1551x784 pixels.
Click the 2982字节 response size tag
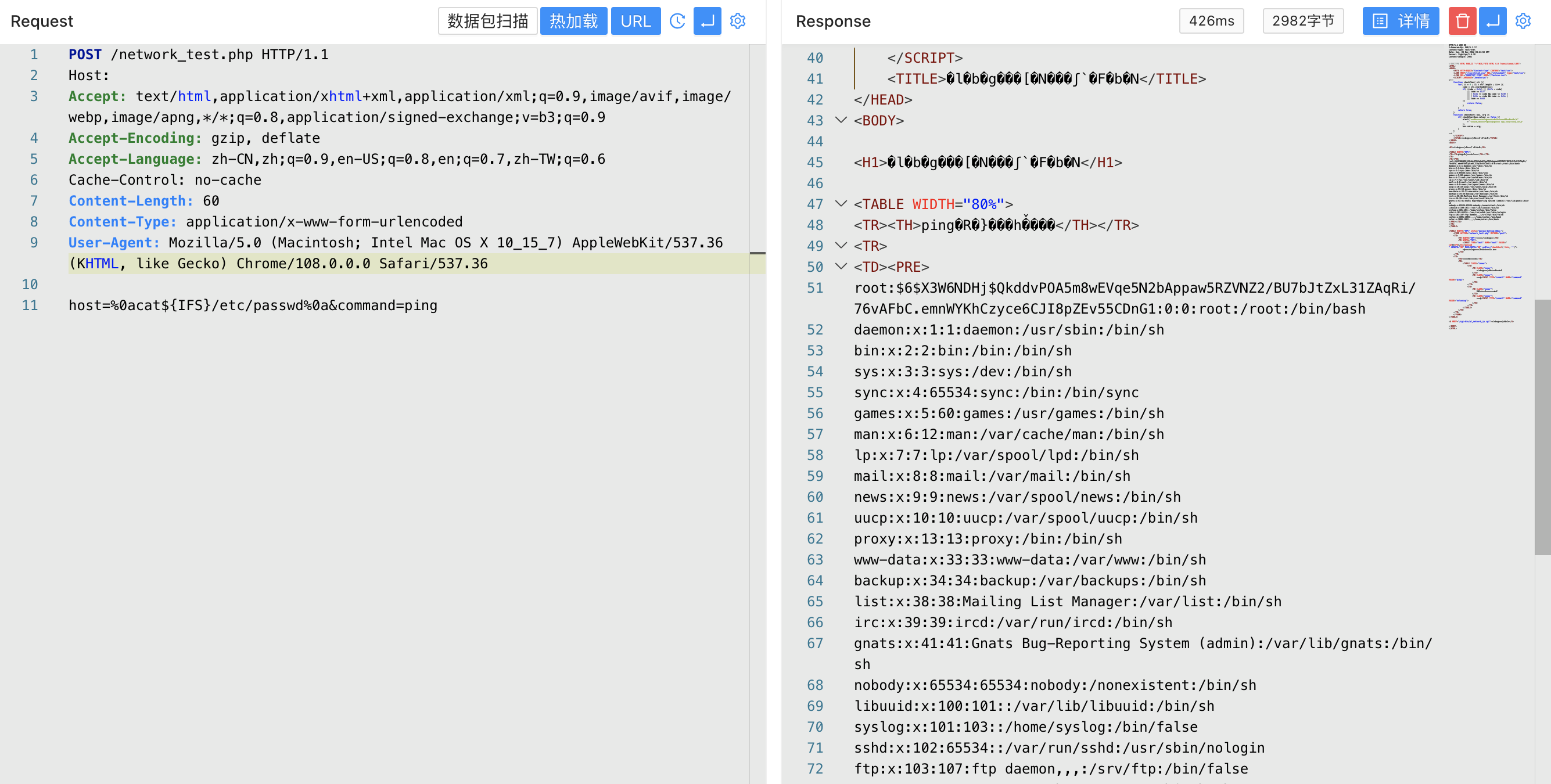coord(1303,21)
